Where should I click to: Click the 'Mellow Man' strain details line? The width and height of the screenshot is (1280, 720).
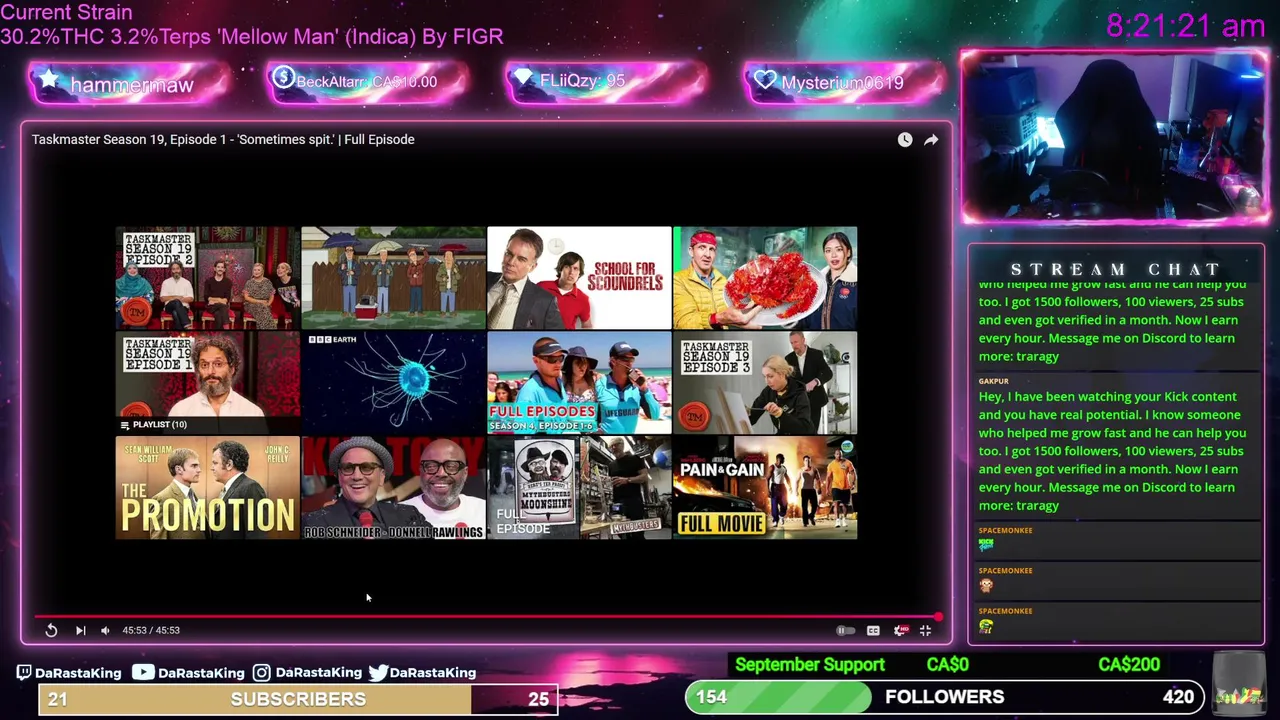[x=252, y=36]
